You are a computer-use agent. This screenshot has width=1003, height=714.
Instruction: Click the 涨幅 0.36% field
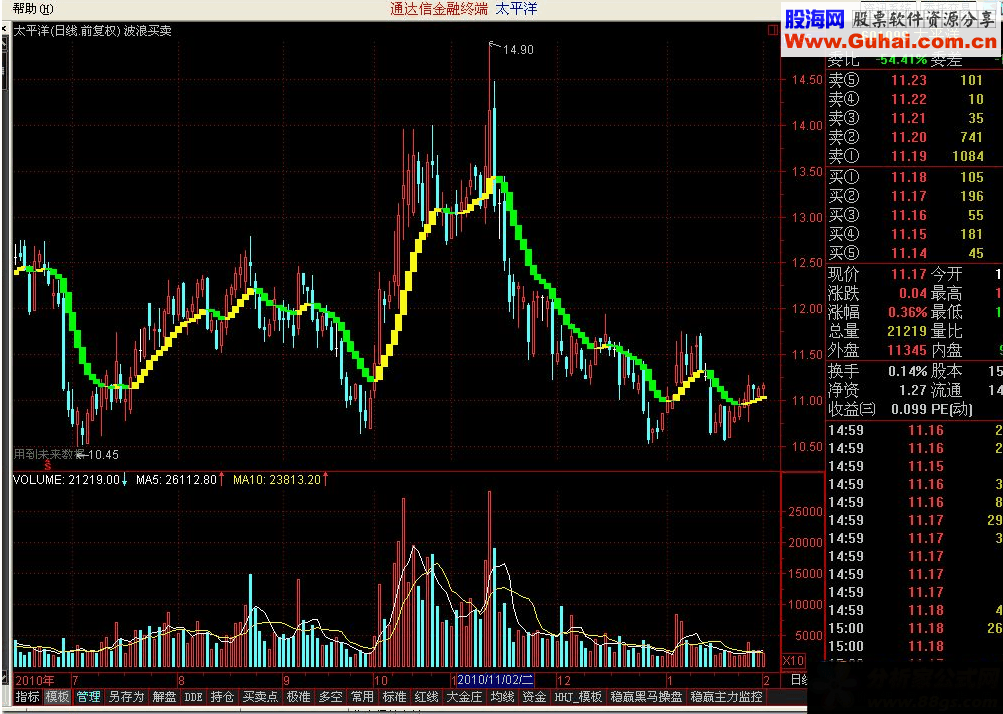(877, 312)
